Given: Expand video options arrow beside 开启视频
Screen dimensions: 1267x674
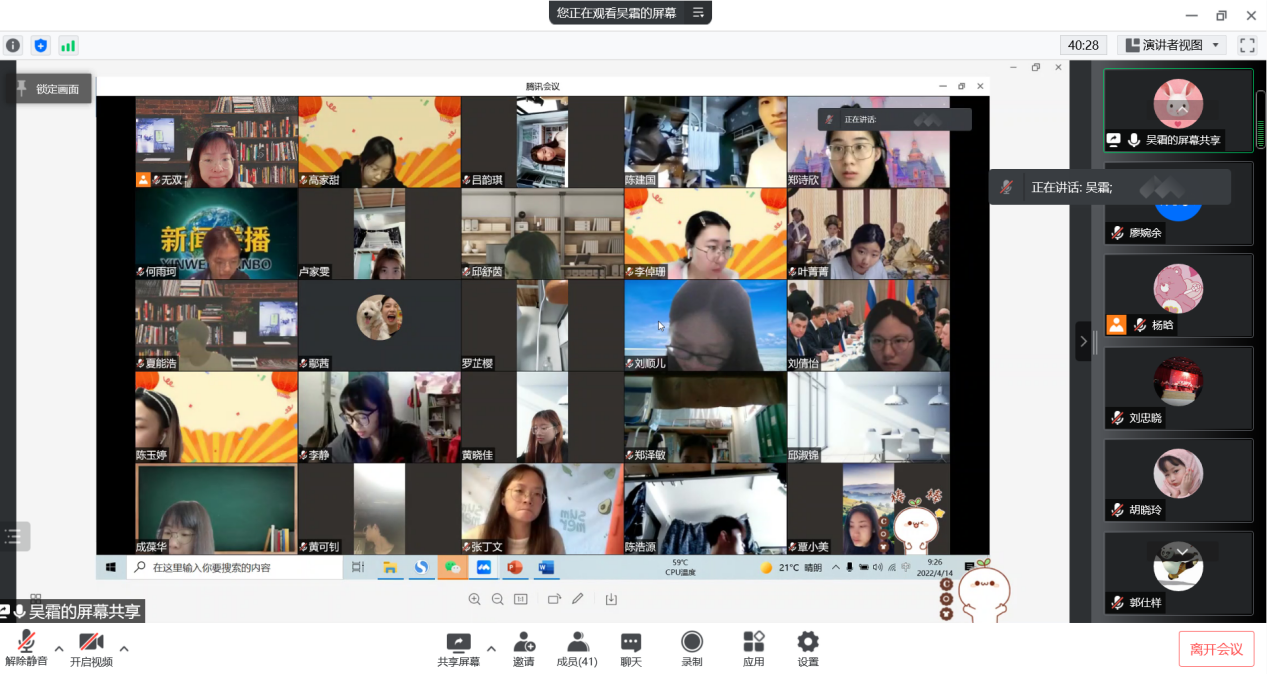Looking at the screenshot, I should pos(124,648).
